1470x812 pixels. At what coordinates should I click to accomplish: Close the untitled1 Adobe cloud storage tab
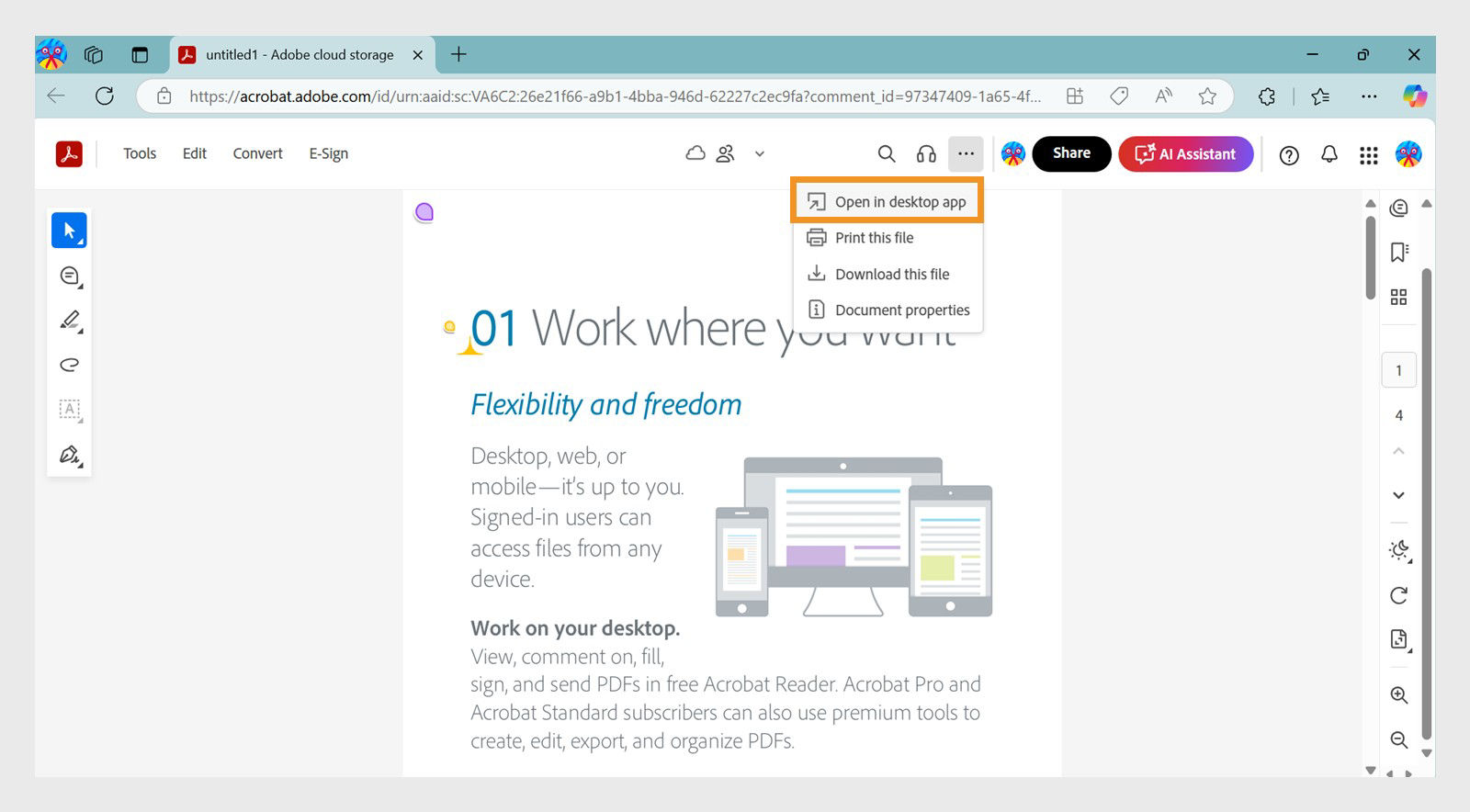pos(418,55)
